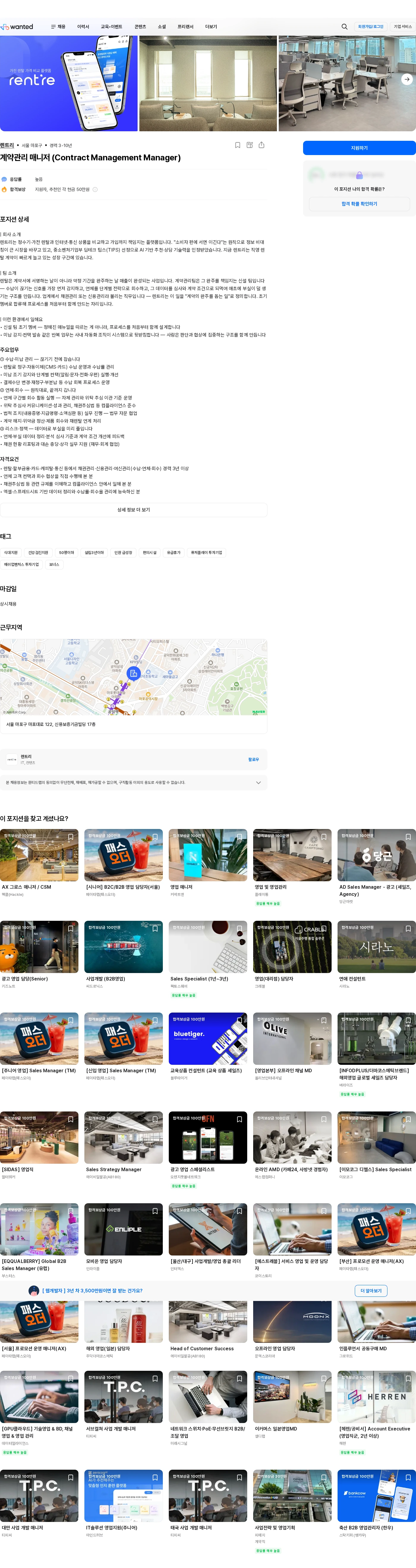Bookmark the 축산 B2B 영업관리자 card
This screenshot has width=416, height=1568.
[408, 1477]
